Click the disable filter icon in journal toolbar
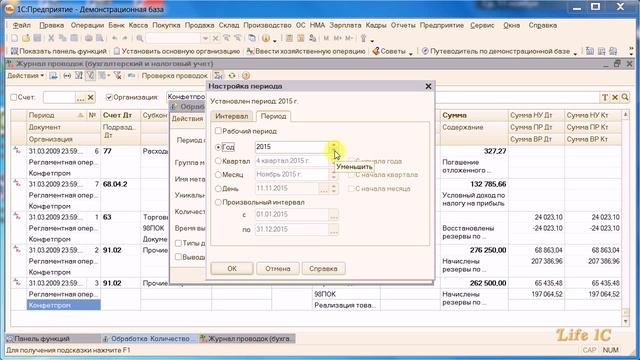Screen dimensions: 640x360 click(x=118, y=76)
